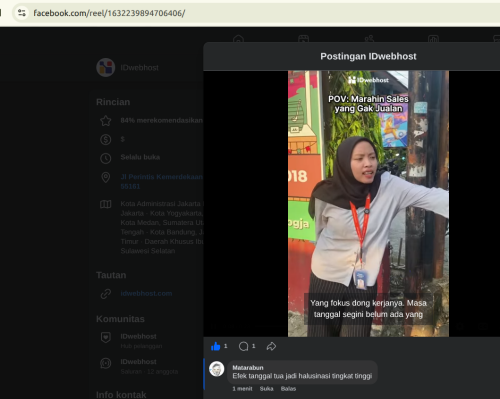Click the 1 menit comment timestamp

point(242,389)
